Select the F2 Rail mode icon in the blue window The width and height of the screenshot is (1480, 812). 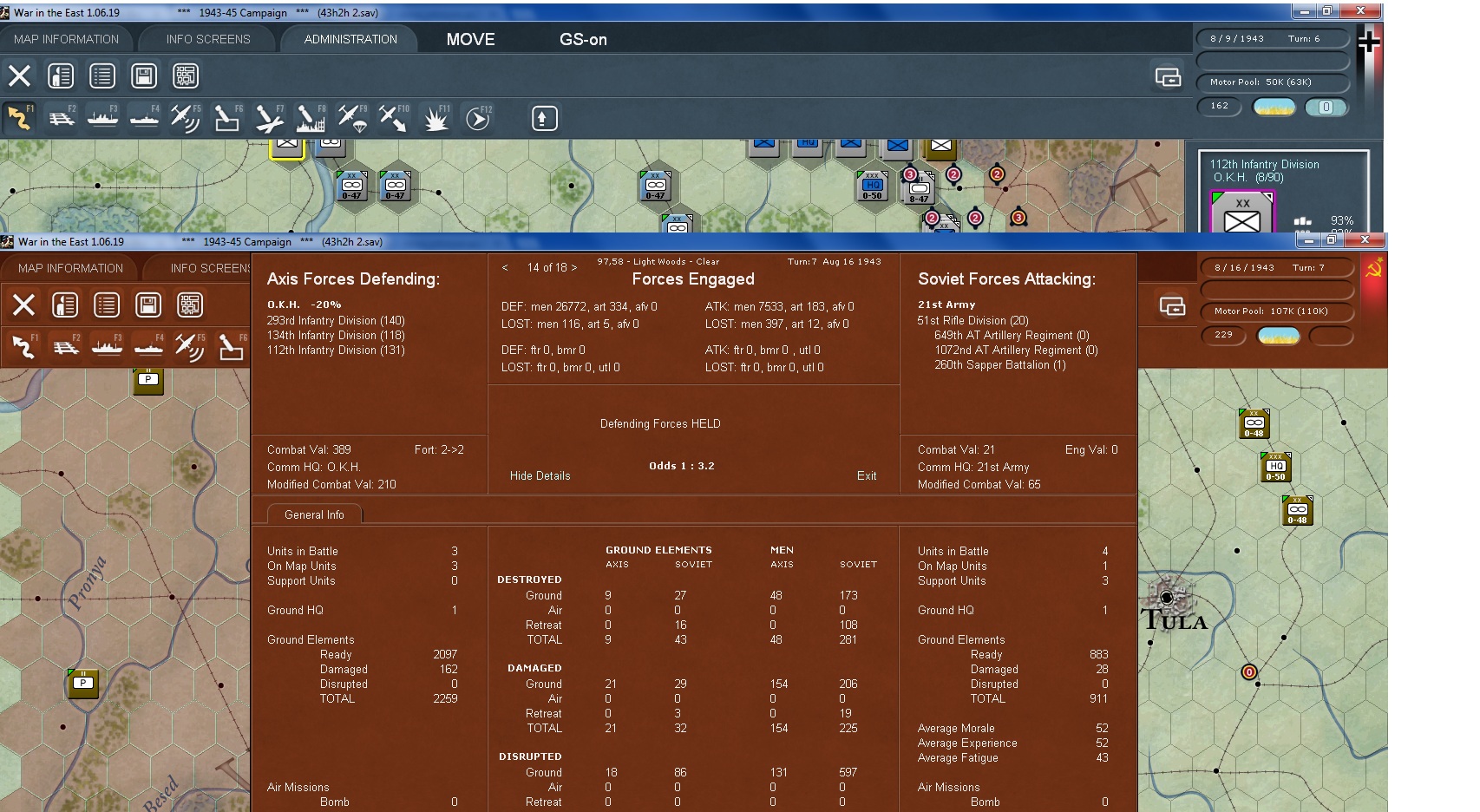point(62,118)
